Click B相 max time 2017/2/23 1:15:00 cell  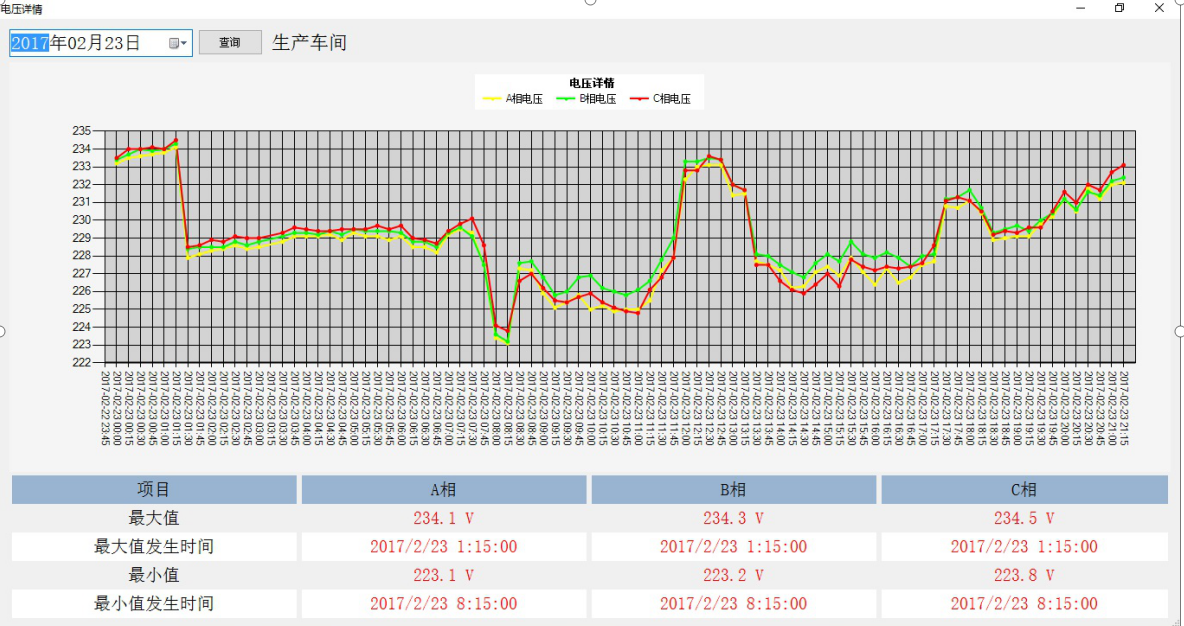pos(733,547)
